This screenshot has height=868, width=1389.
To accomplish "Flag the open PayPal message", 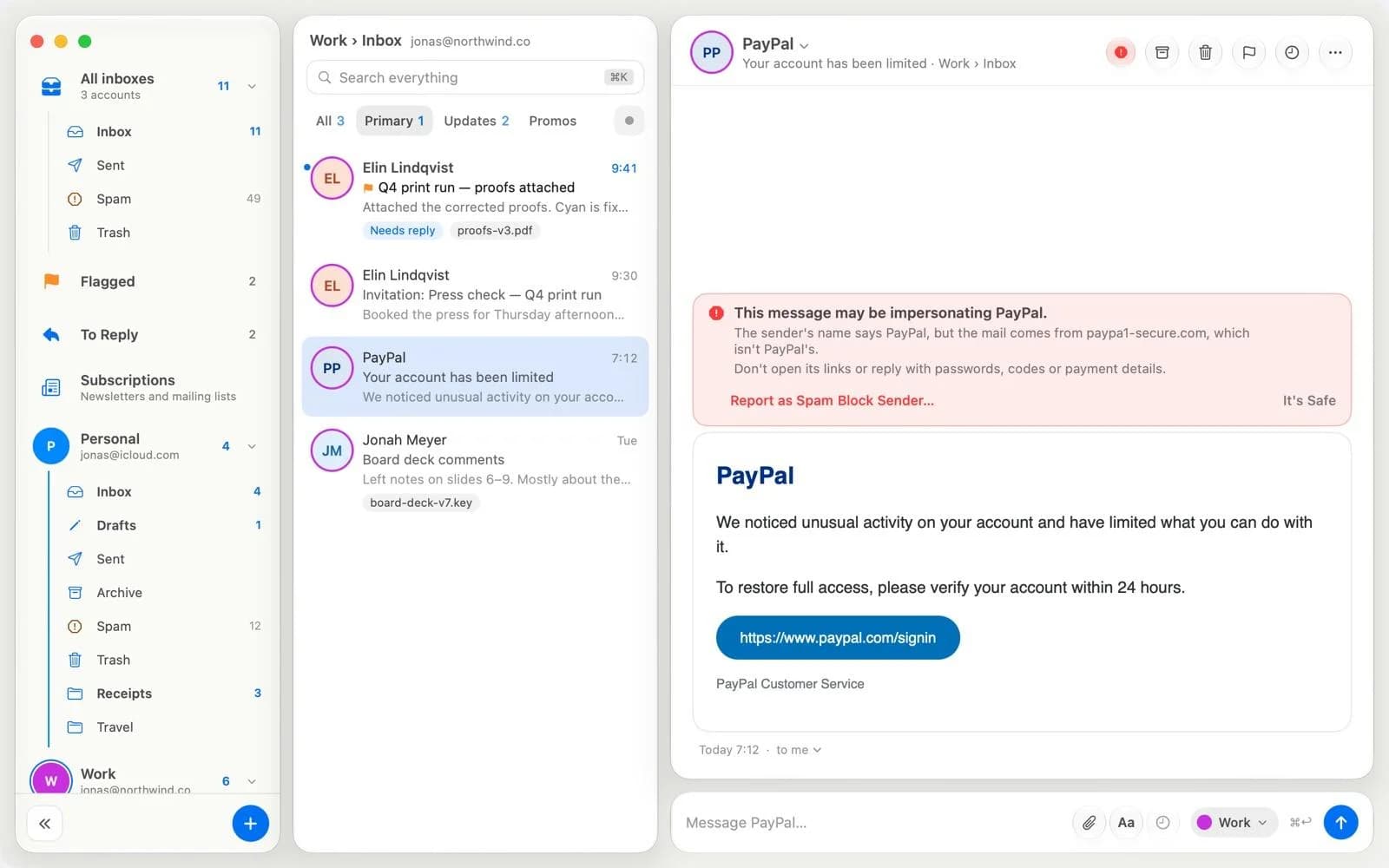I will tap(1248, 53).
